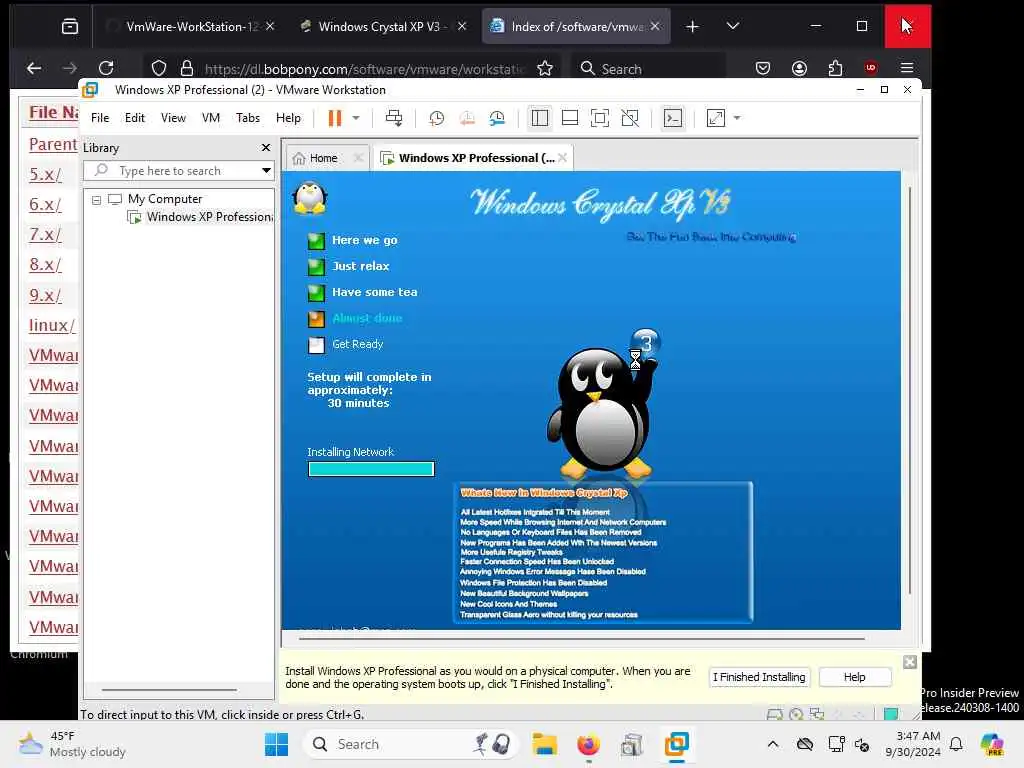Click the stretch guest display icon
This screenshot has width=1024, height=768.
716,118
